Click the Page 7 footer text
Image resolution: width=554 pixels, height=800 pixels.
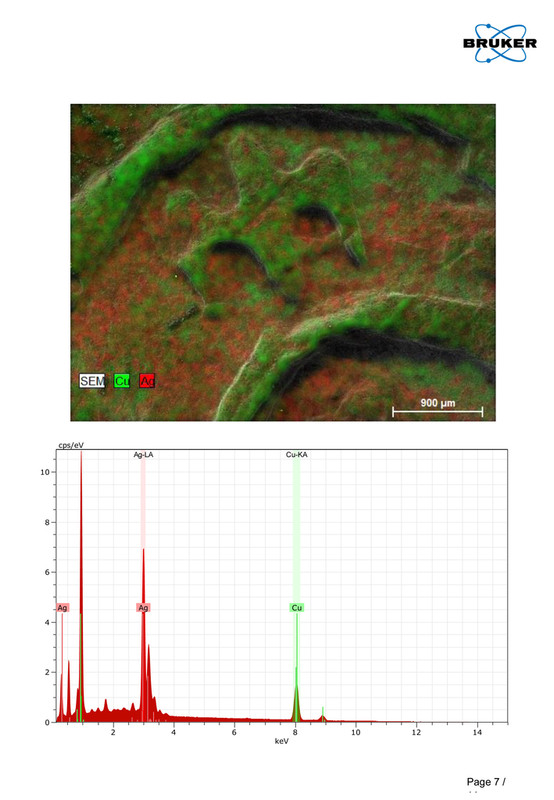pyautogui.click(x=486, y=782)
